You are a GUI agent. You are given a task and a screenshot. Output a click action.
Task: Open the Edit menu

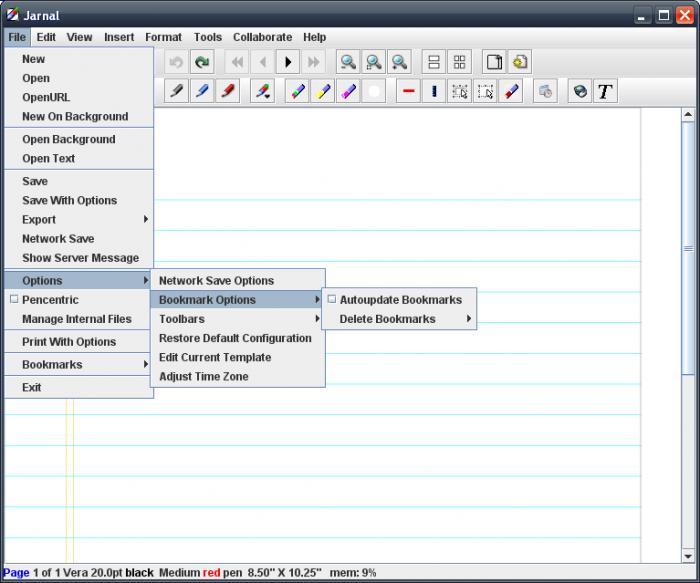tap(46, 37)
